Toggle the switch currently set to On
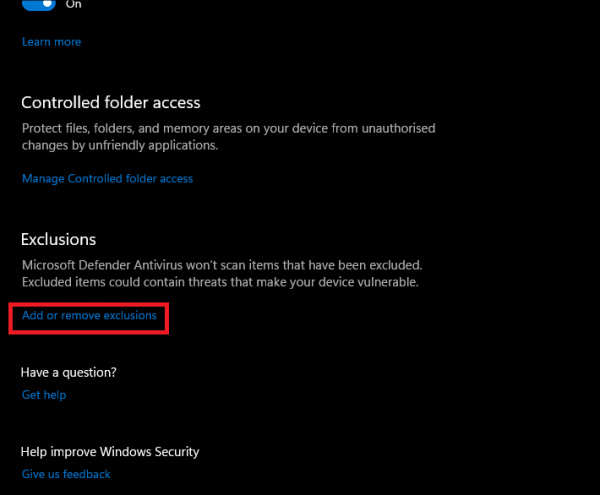 click(x=38, y=4)
